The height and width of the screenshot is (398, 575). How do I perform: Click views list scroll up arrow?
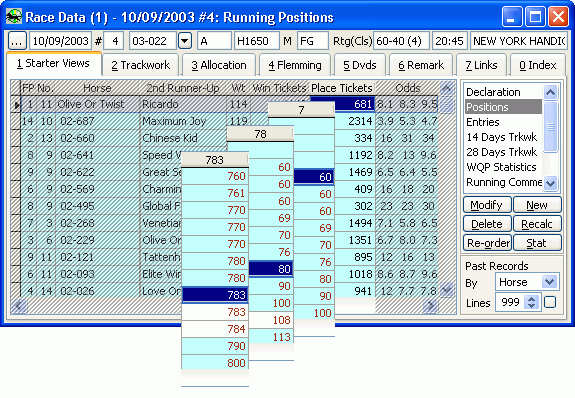[x=550, y=92]
